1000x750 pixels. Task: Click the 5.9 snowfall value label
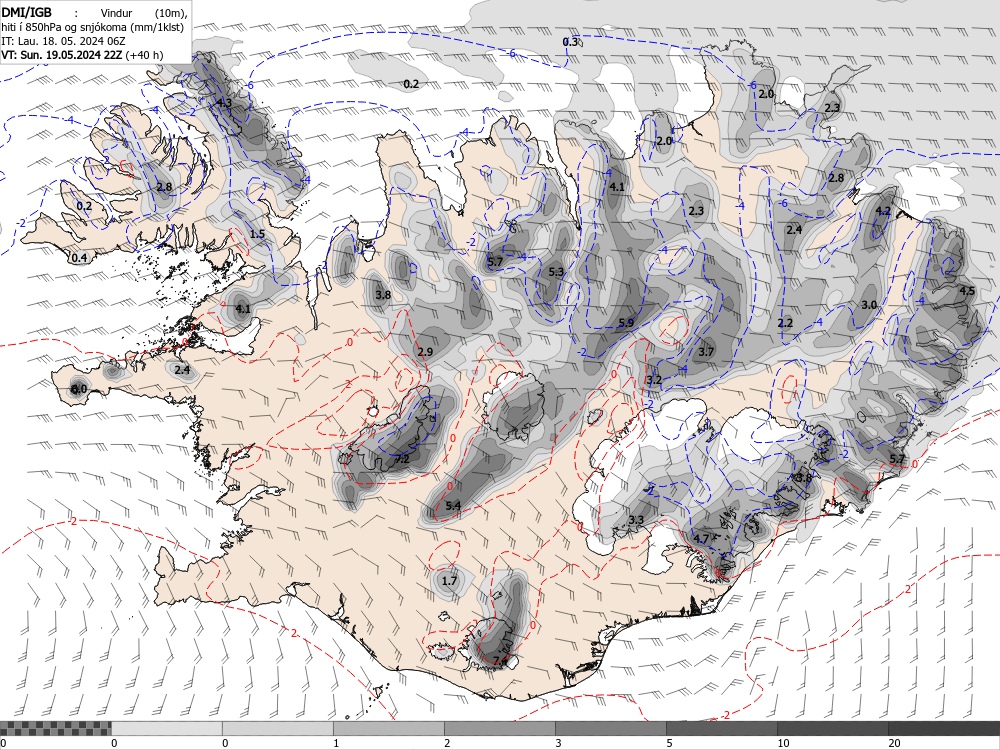pos(626,323)
